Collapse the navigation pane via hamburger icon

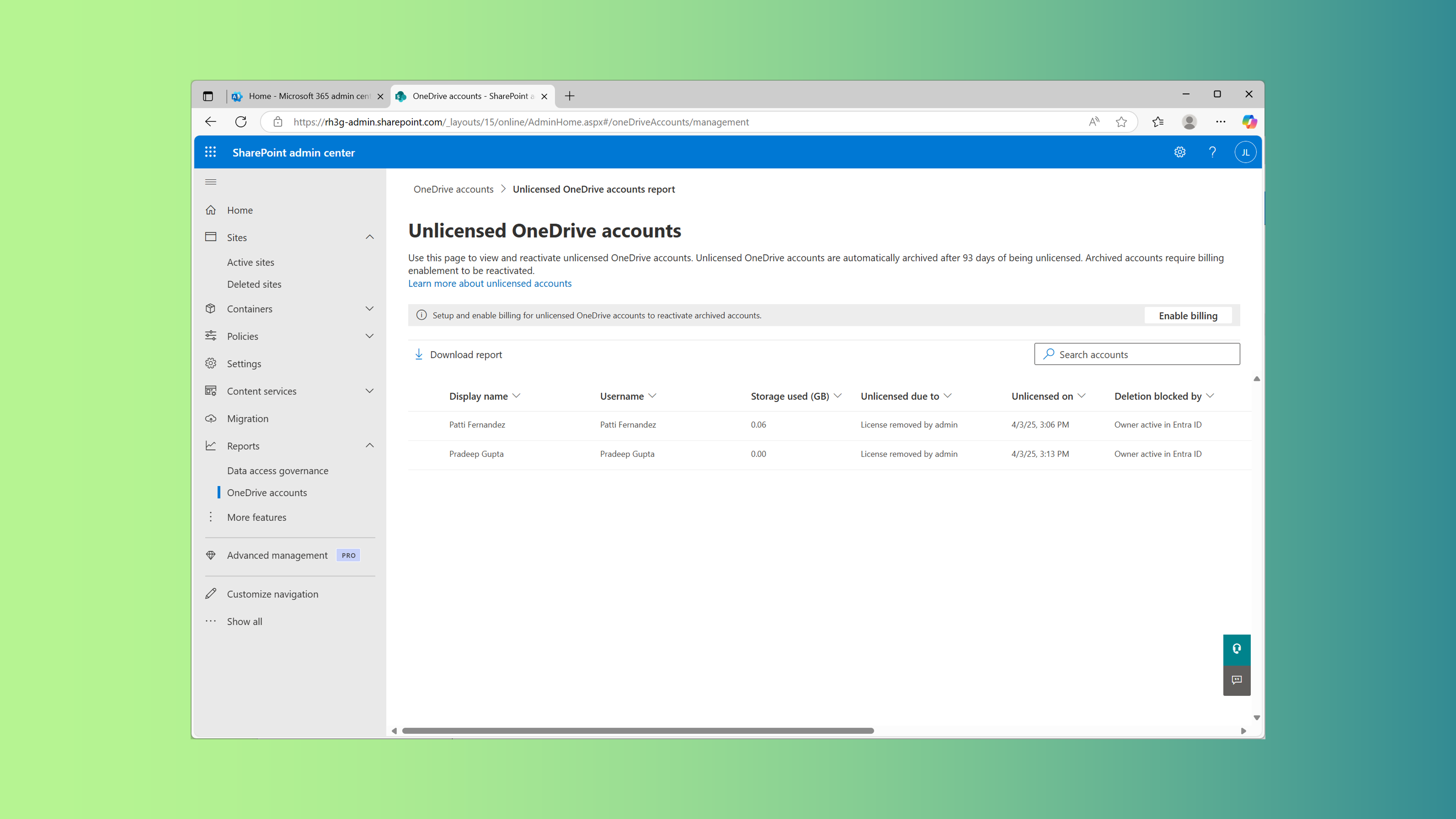[x=211, y=181]
